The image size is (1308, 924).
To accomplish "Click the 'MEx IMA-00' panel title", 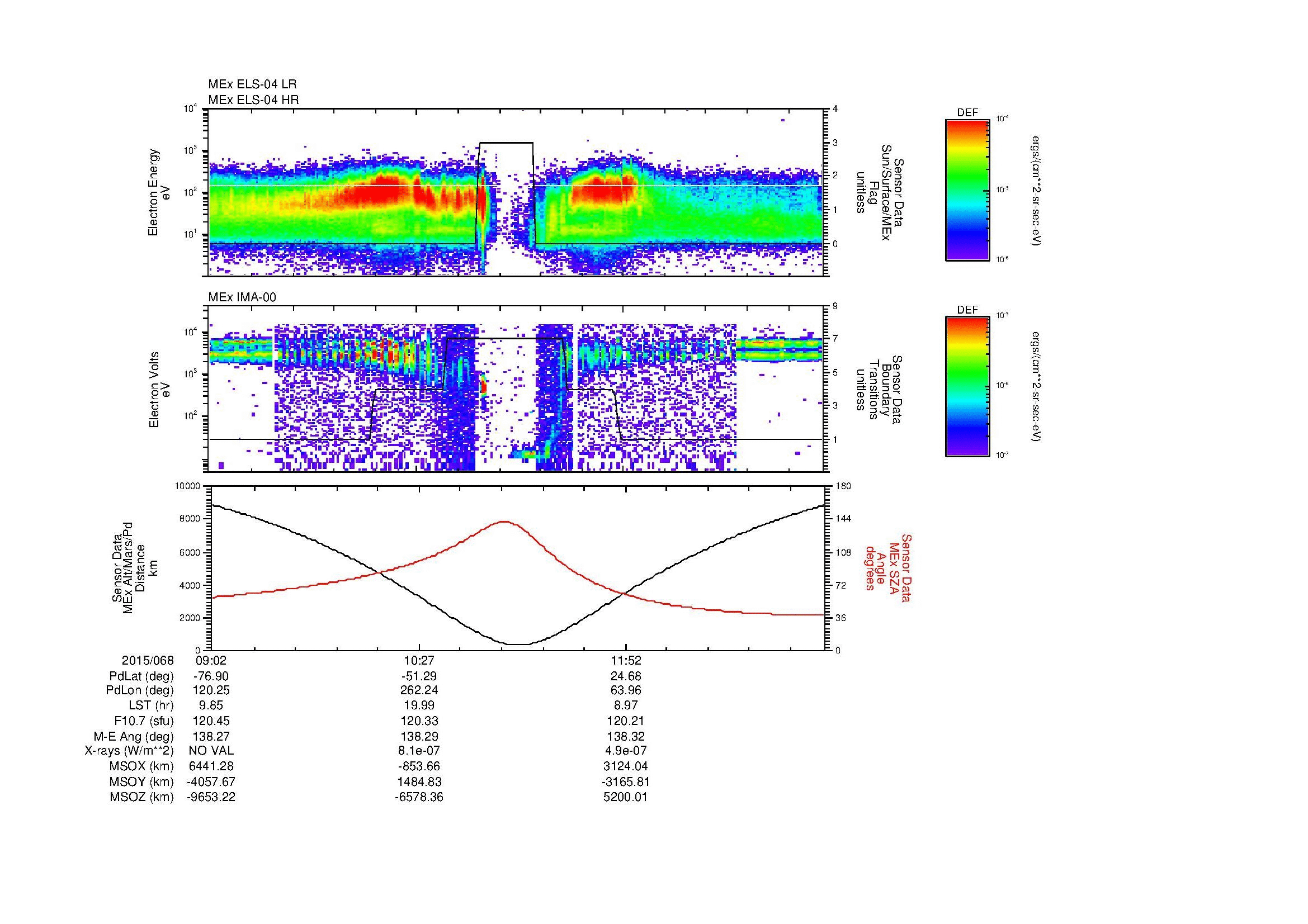I will [x=242, y=298].
